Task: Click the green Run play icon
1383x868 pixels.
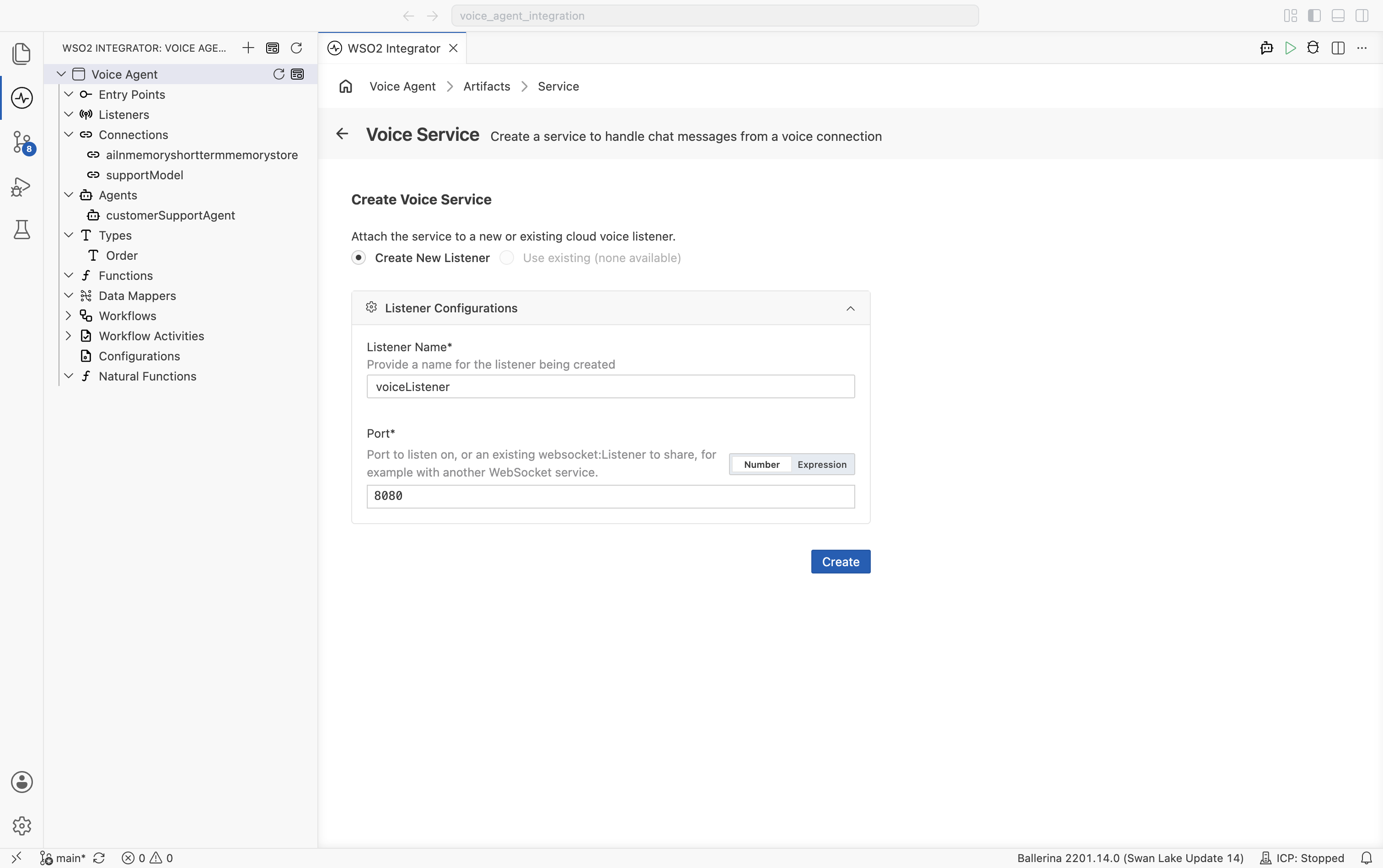Action: (1290, 48)
